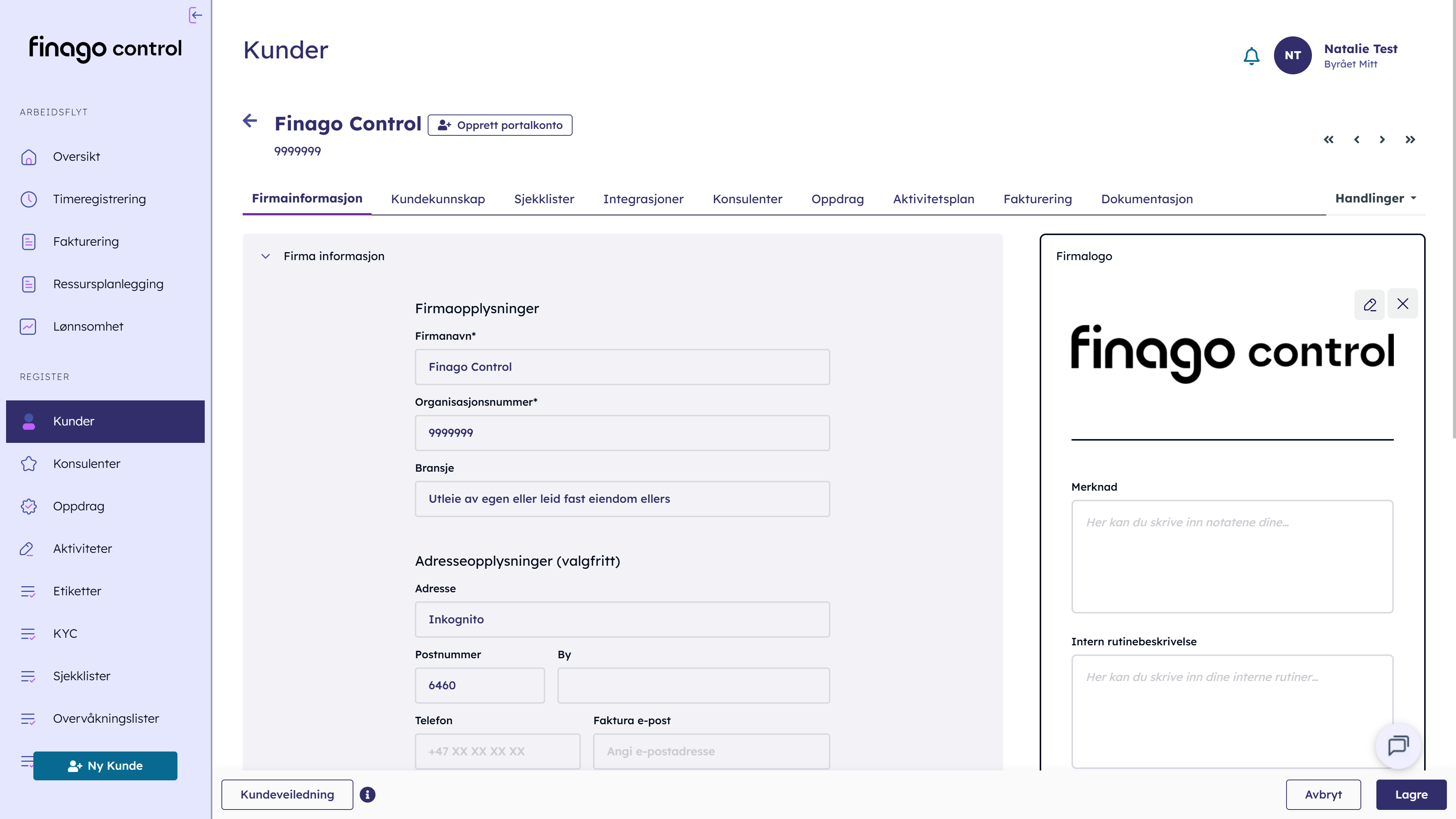Screen dimensions: 1456x819
Task: Switch to the Integrasjoner tab
Action: pos(644,198)
